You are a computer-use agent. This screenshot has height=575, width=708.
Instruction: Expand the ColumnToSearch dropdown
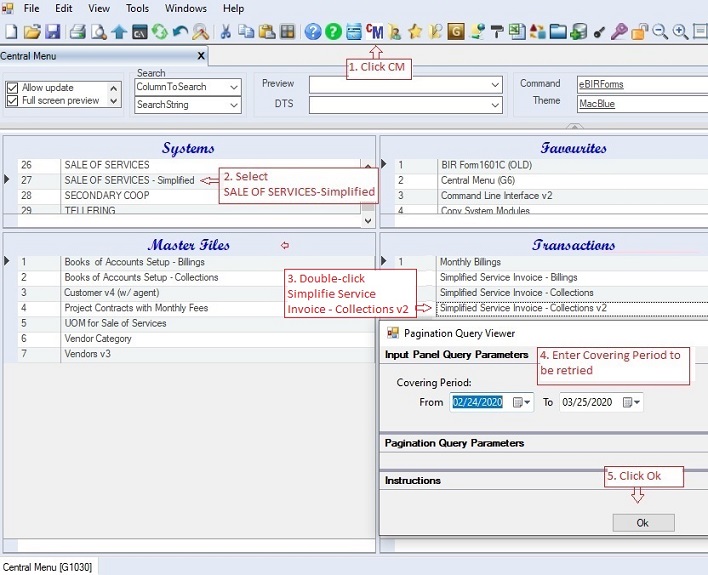coord(234,88)
